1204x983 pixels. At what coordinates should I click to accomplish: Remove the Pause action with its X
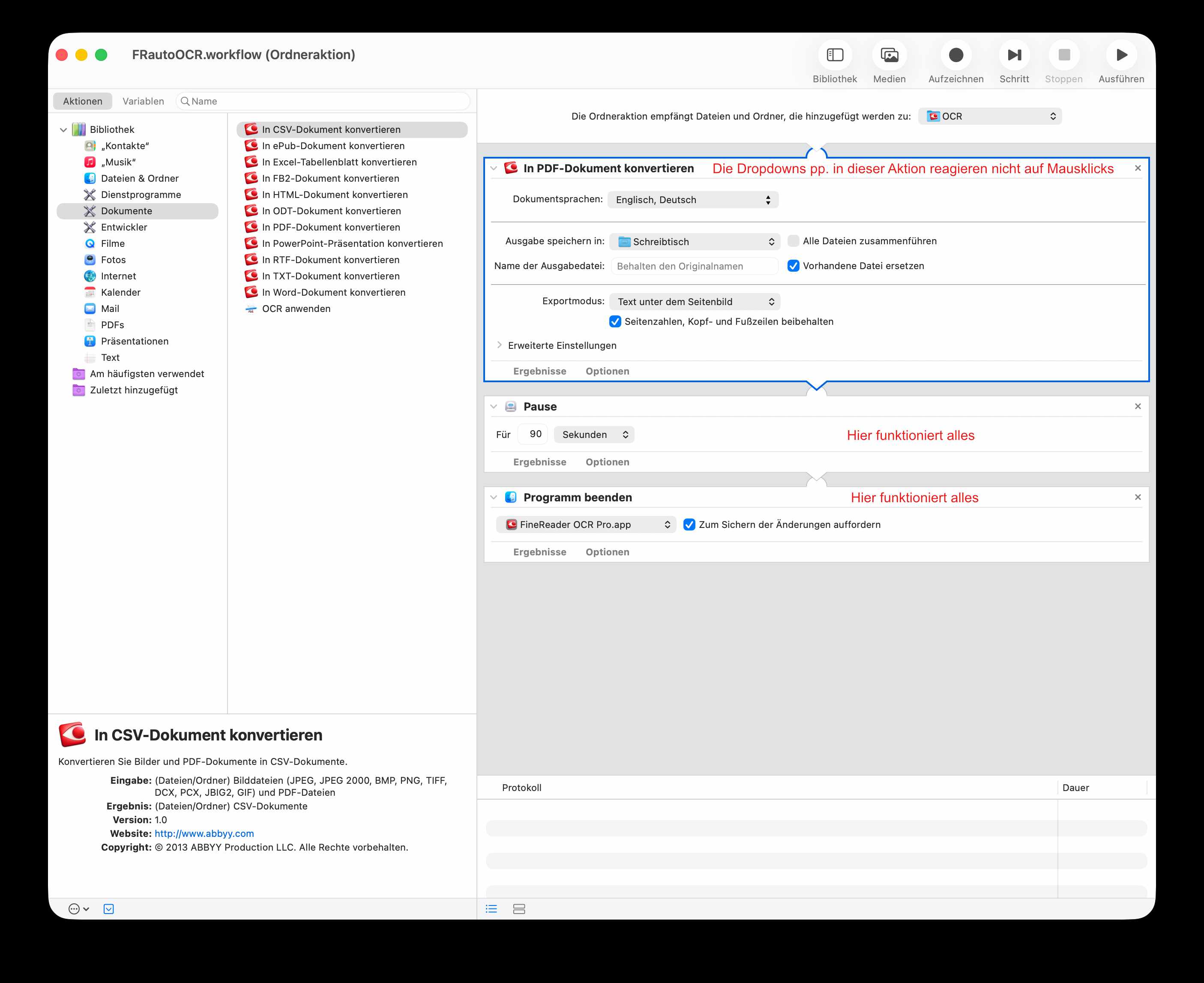pyautogui.click(x=1138, y=407)
